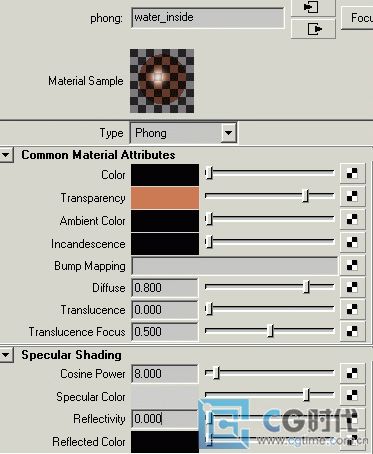Click the Transparency slider handle
This screenshot has height=454, width=373.
[x=305, y=196]
